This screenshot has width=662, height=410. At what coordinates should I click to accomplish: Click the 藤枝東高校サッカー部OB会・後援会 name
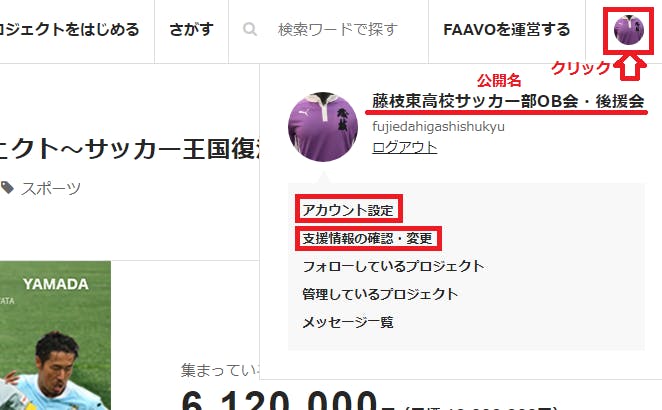pyautogui.click(x=508, y=101)
